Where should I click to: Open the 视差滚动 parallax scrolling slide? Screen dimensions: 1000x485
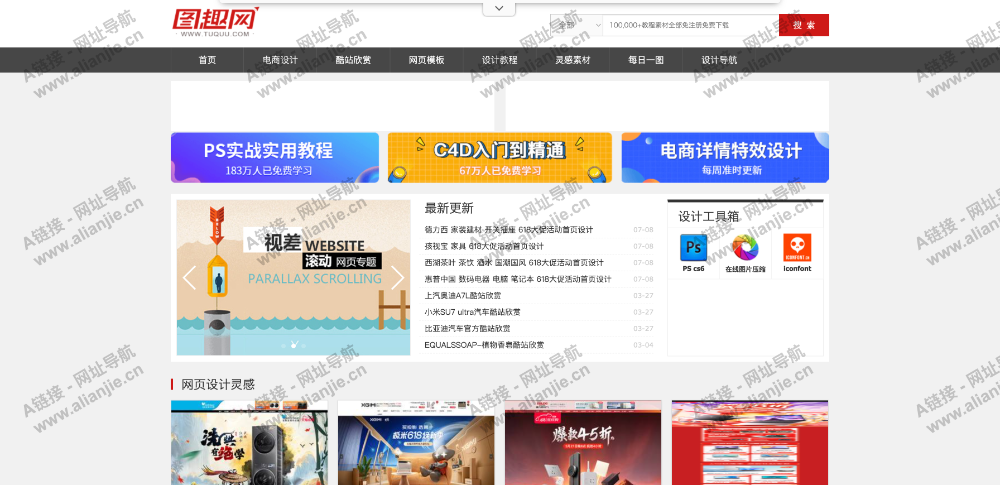coord(293,278)
